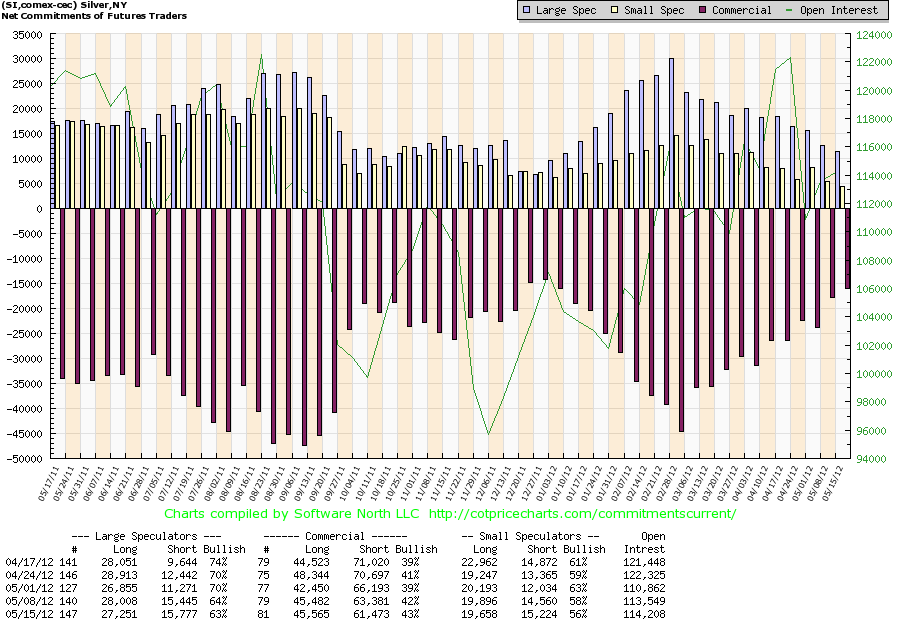
Task: Click the Open Interest legend label
Action: [x=837, y=10]
